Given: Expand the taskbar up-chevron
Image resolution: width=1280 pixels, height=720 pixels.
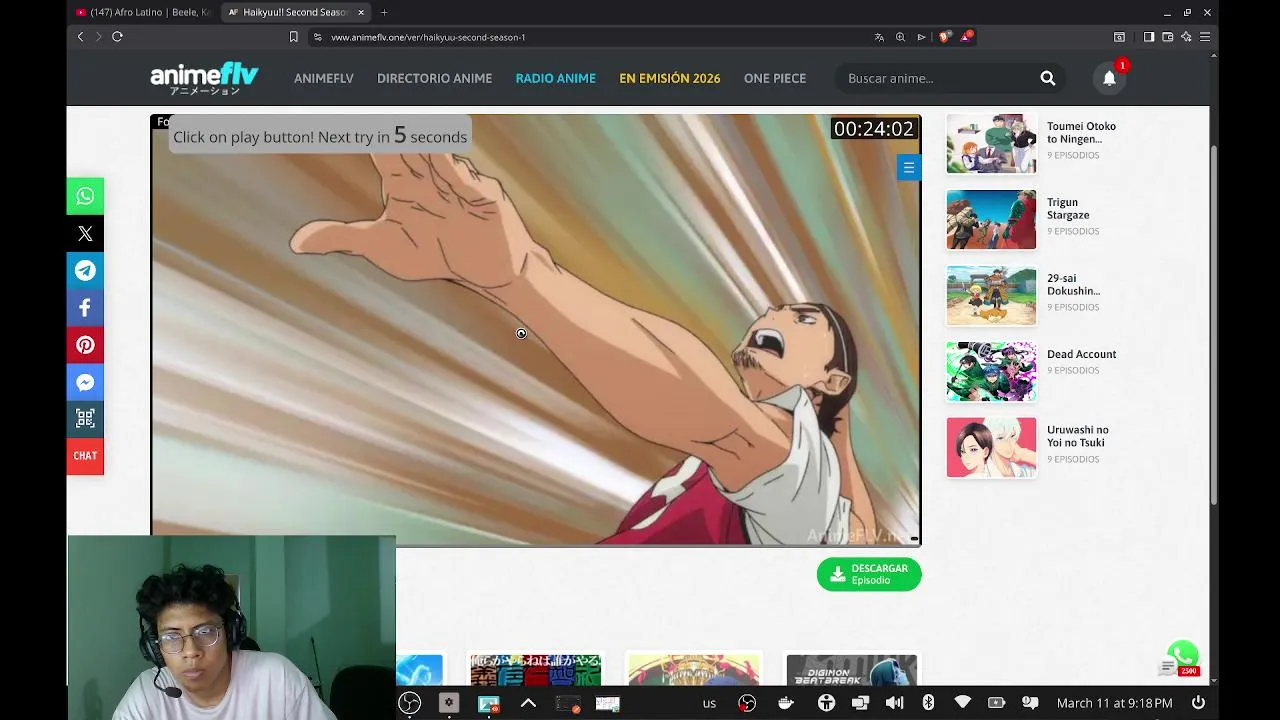Looking at the screenshot, I should (528, 703).
